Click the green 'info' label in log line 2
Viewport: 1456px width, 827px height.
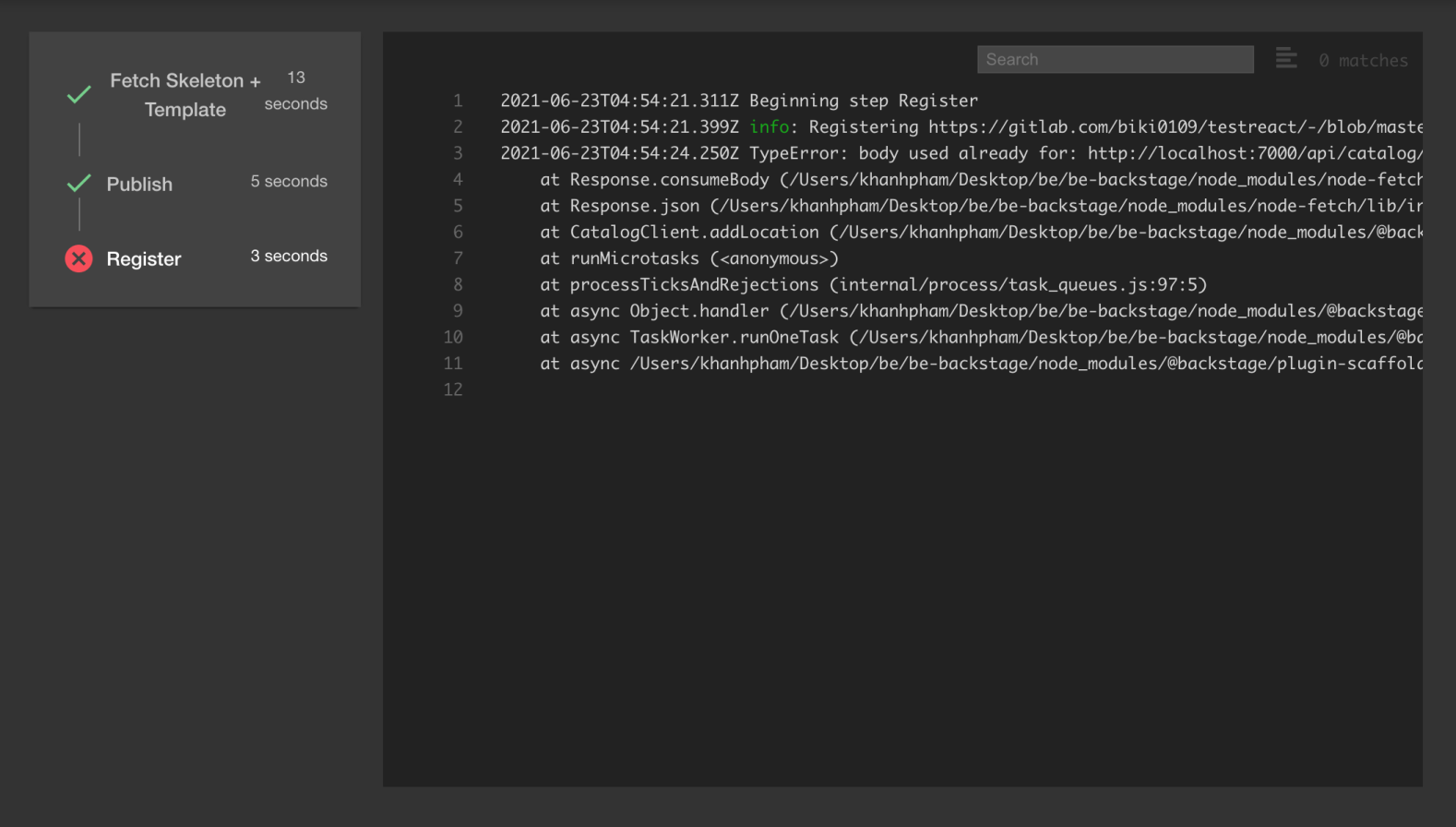[769, 126]
